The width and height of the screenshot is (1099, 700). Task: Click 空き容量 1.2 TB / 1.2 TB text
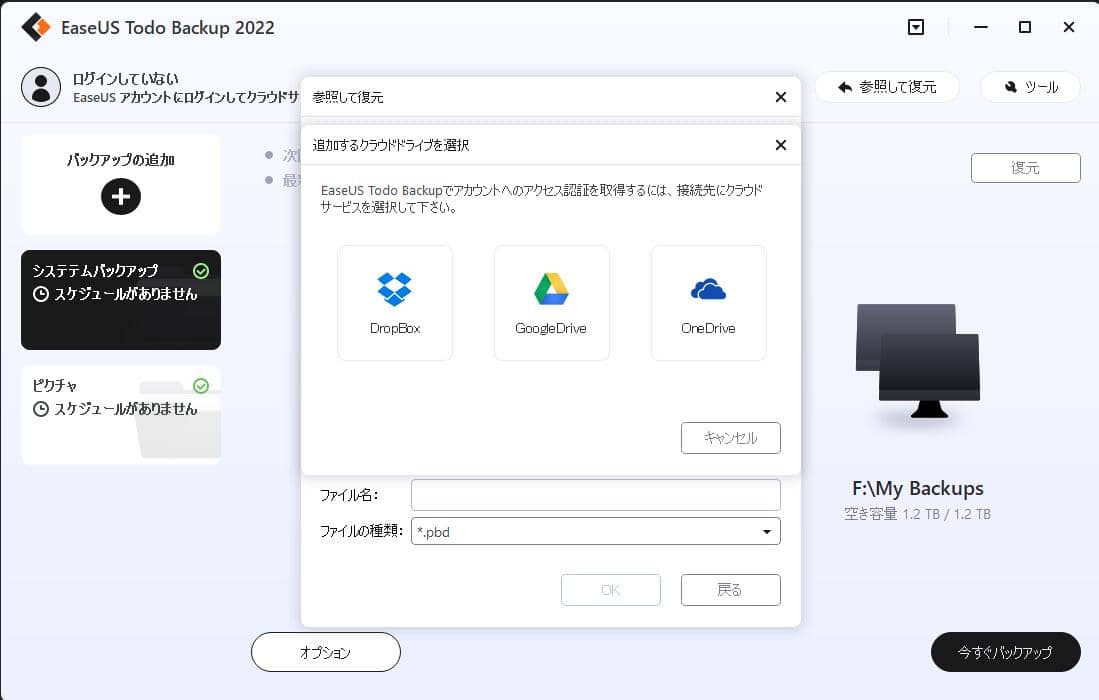[917, 514]
